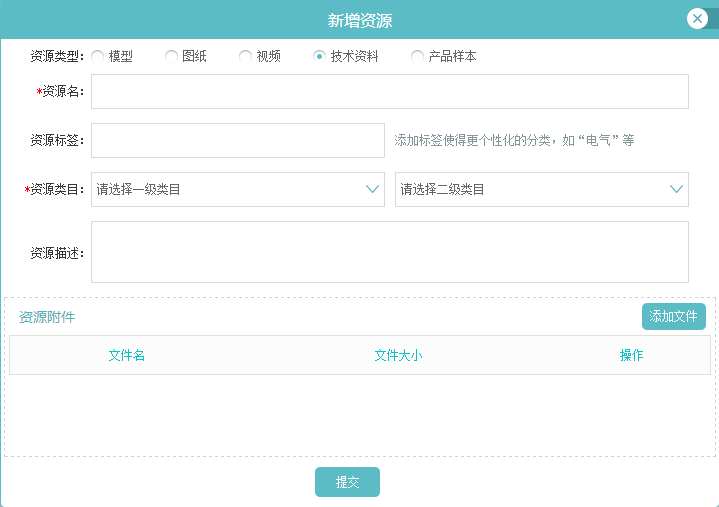Select the 技术资料 radio button
The image size is (719, 507).
pyautogui.click(x=319, y=56)
